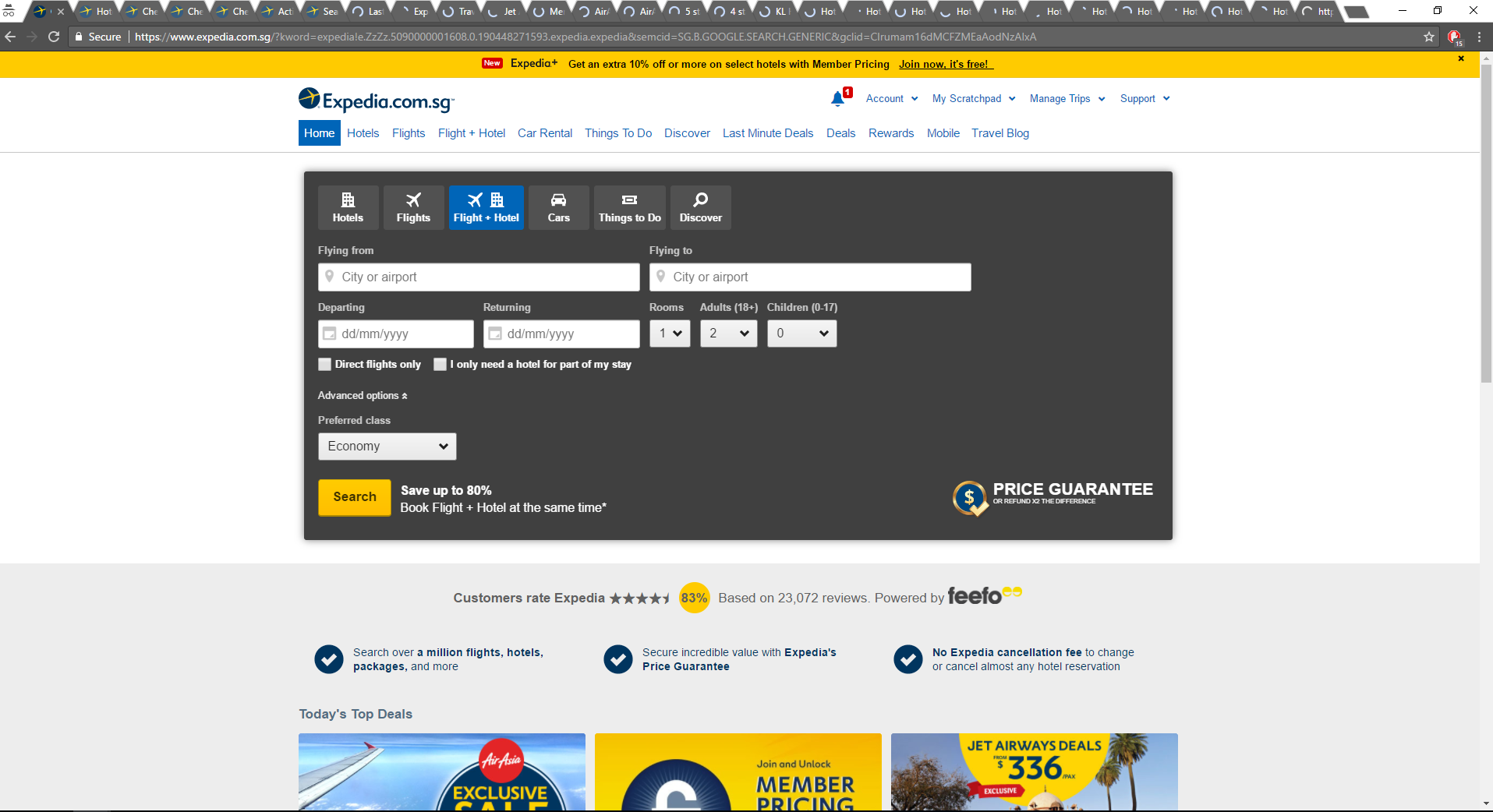Viewport: 1493px width, 812px height.
Task: Open the Things to Do ticket tab
Action: pyautogui.click(x=629, y=207)
